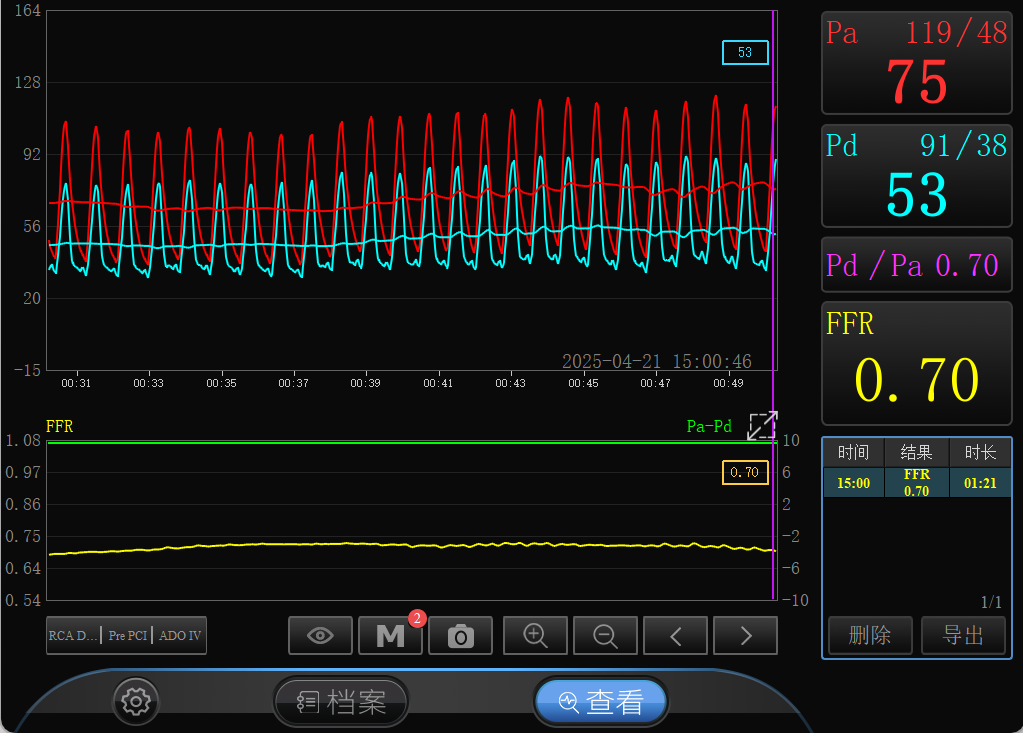Expand the FFR chart to fullscreen
The height and width of the screenshot is (733, 1023).
762,426
